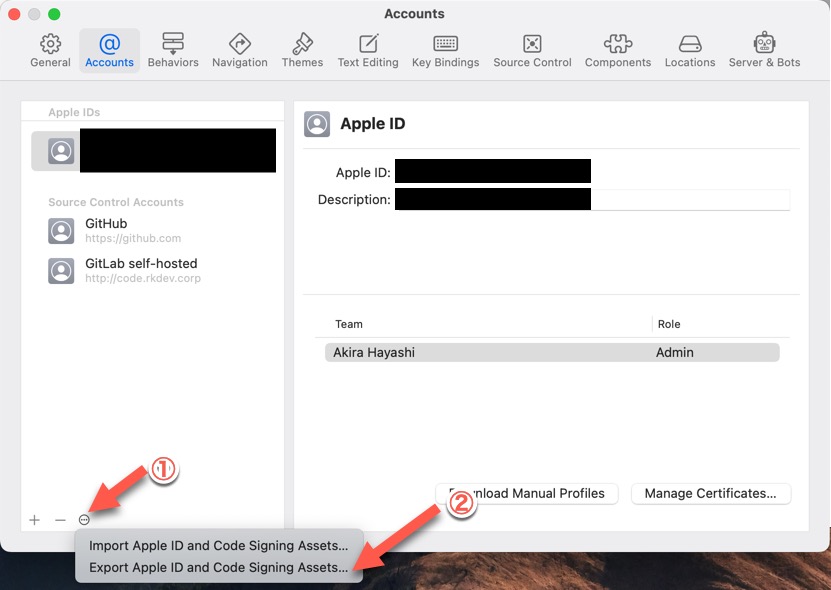The image size is (831, 590).
Task: Click the Team column header
Action: pos(349,324)
